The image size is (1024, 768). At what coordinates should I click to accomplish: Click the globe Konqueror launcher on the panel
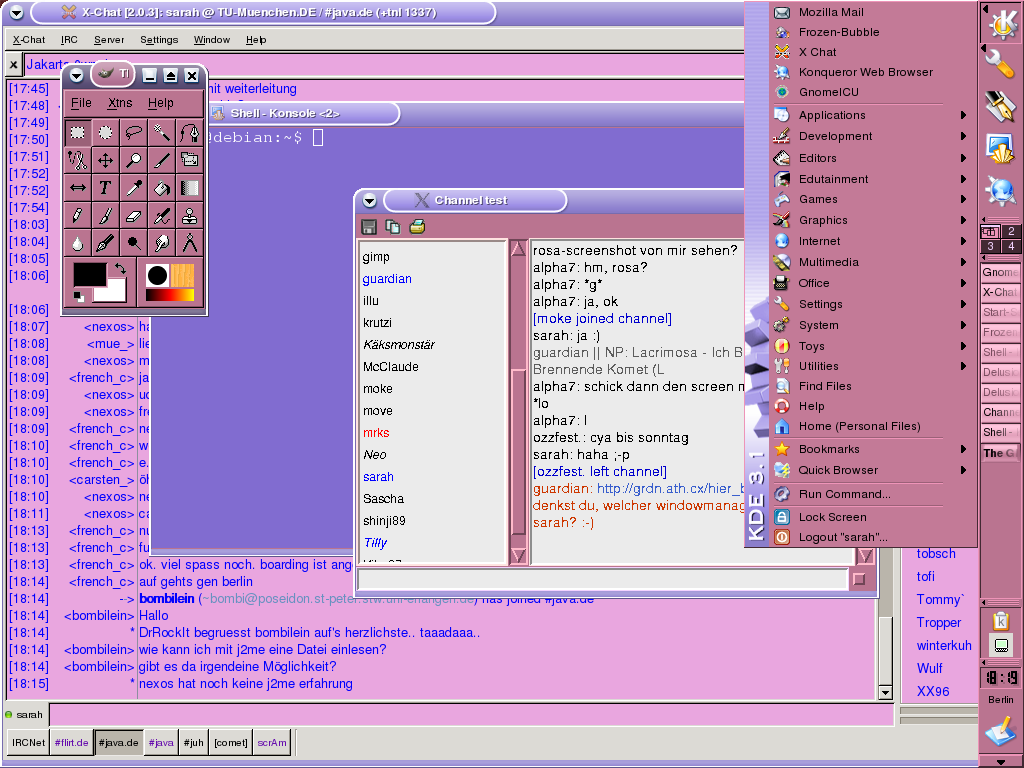tap(1001, 191)
